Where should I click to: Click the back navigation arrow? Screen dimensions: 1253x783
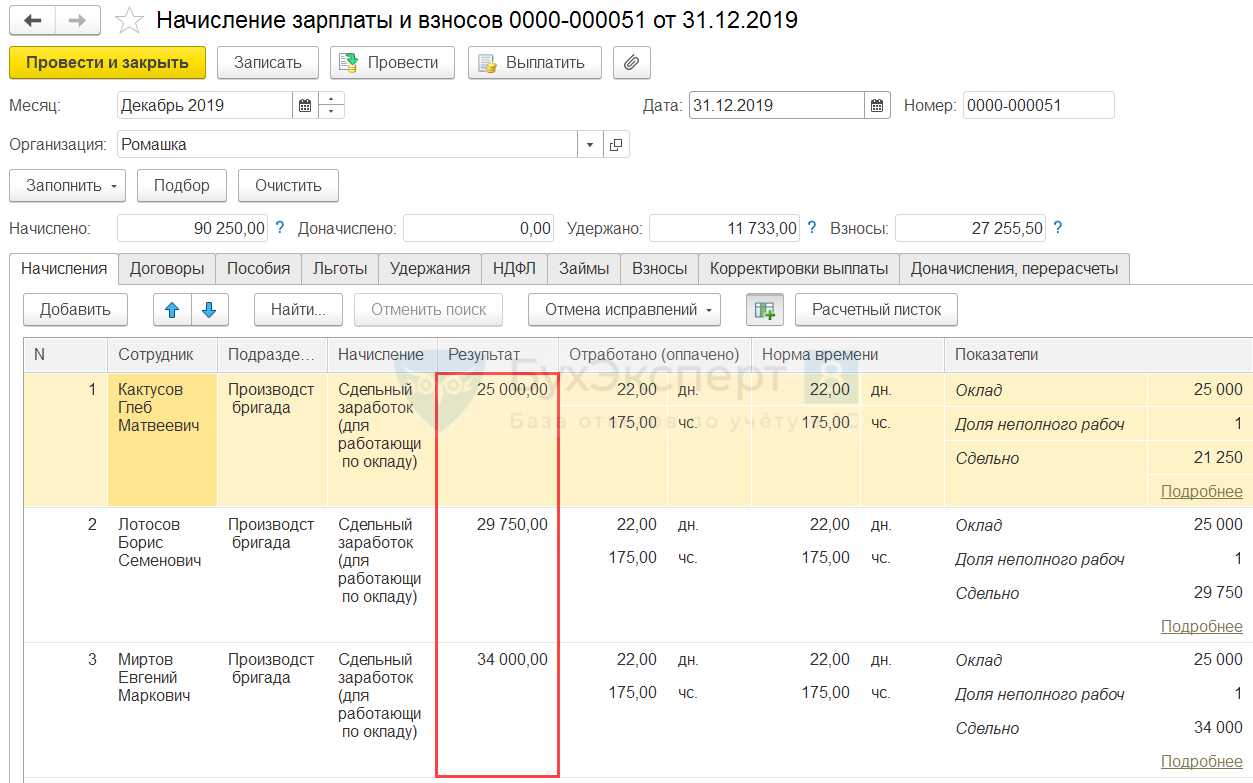tap(32, 20)
